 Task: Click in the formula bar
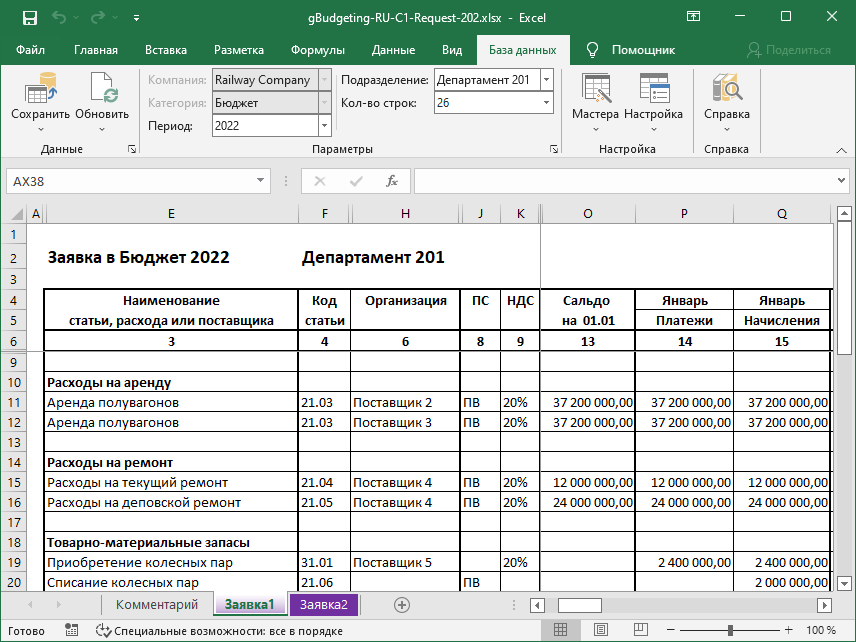point(623,181)
